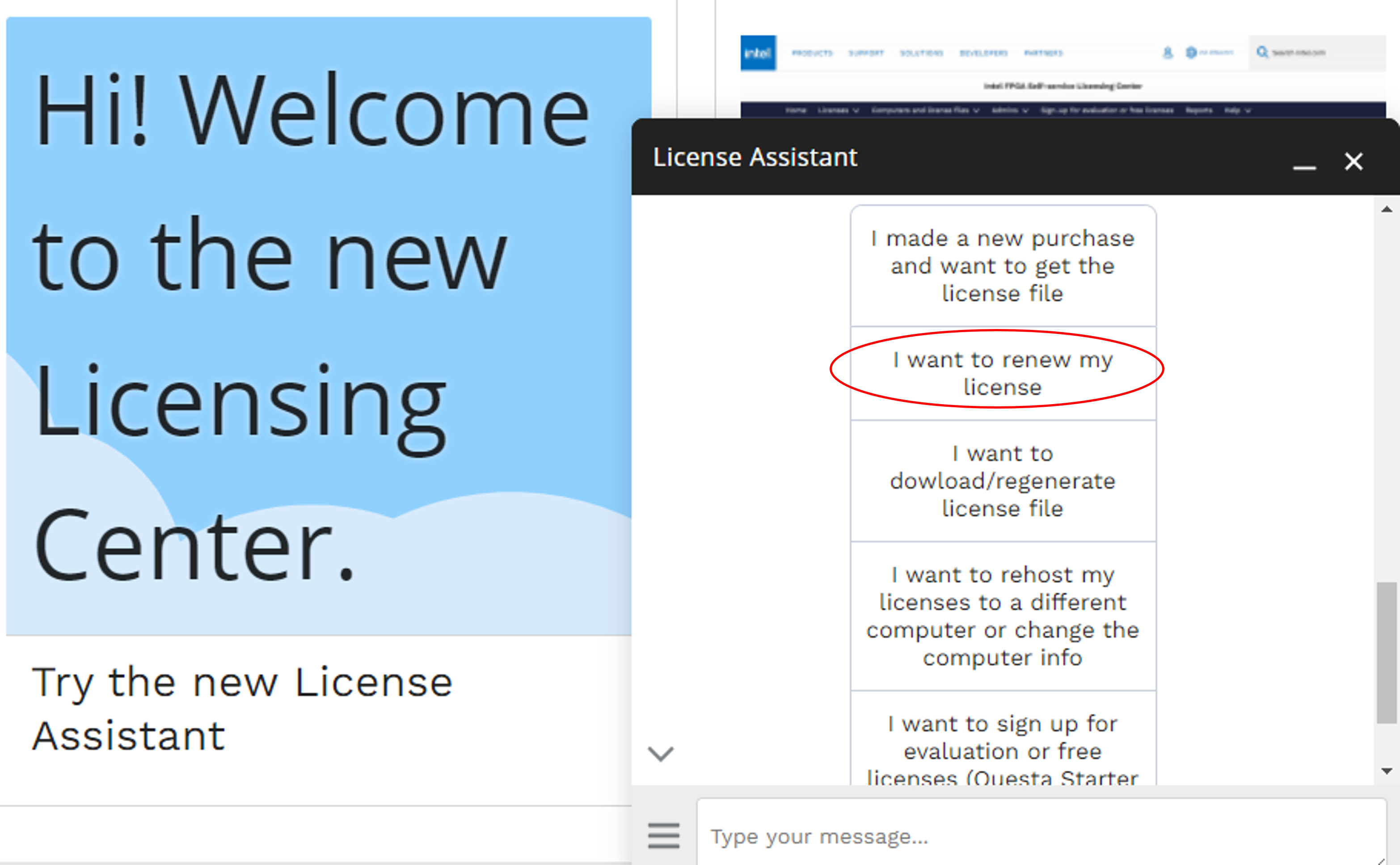This screenshot has width=1400, height=865.
Task: Choose 'I want to renew my license'
Action: [x=1003, y=373]
